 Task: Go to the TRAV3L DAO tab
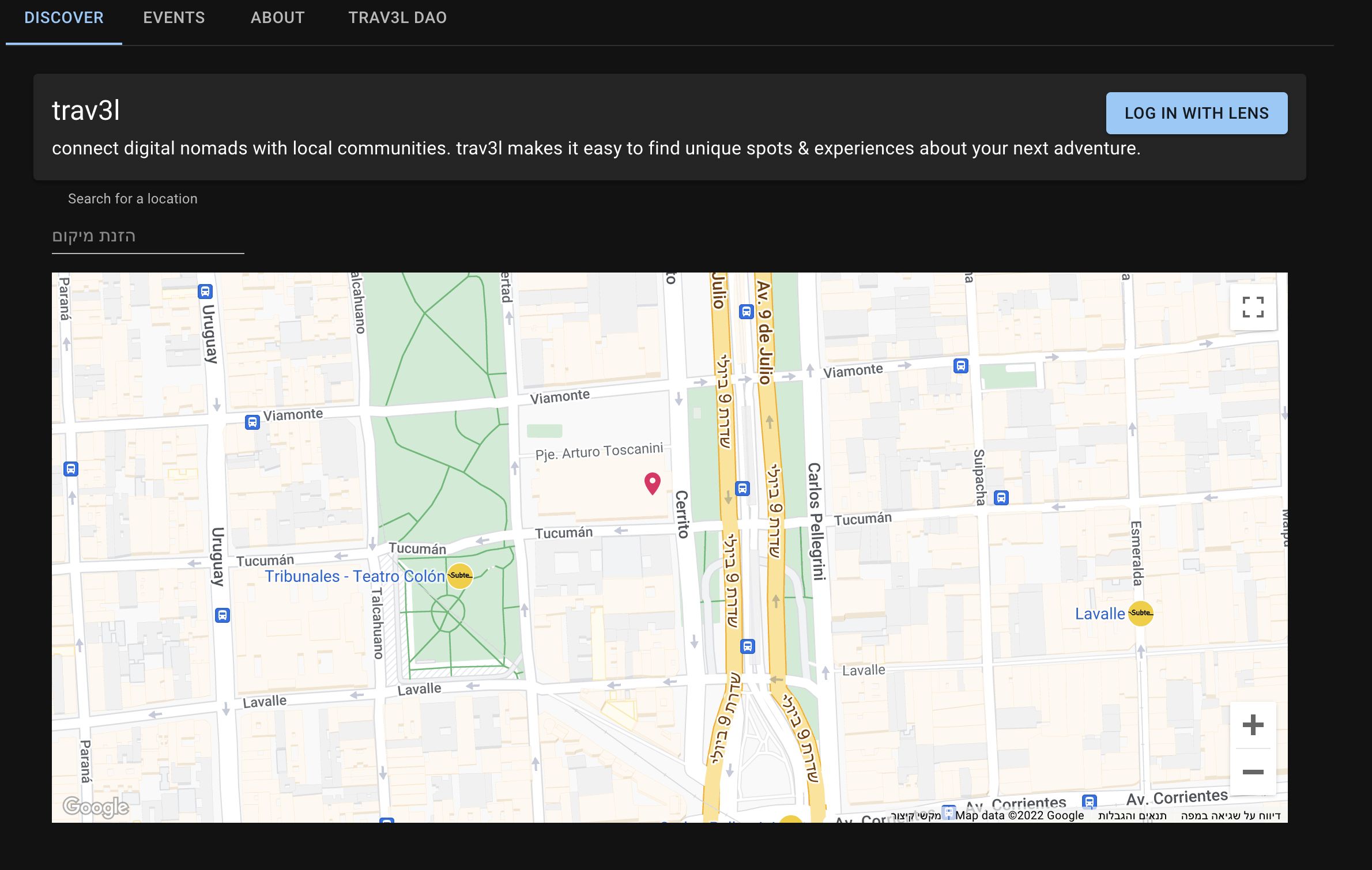point(397,18)
